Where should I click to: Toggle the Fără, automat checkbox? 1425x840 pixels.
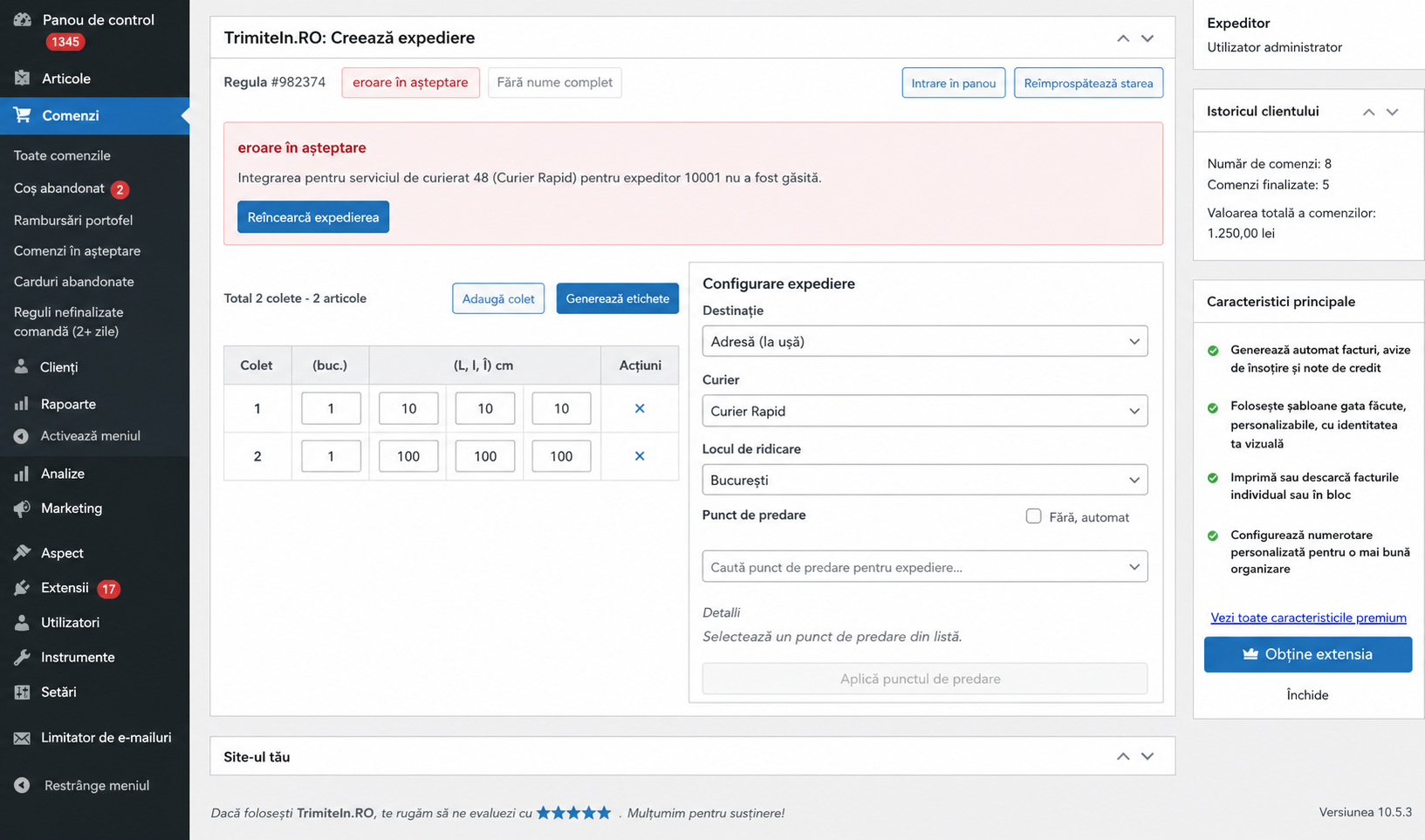tap(1033, 516)
